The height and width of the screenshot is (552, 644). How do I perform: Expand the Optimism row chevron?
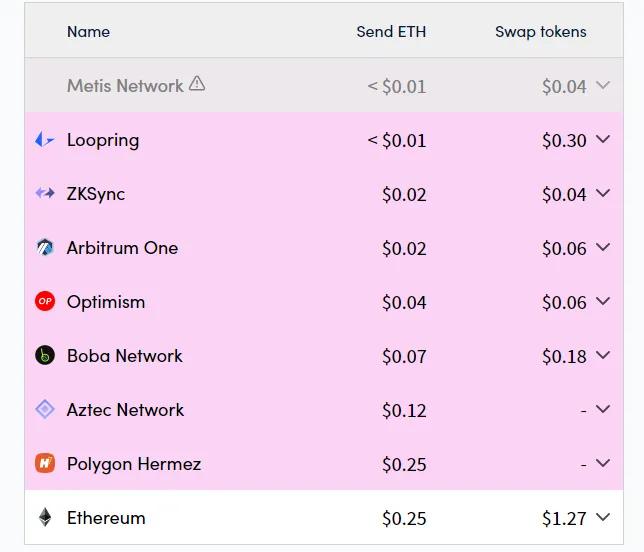click(602, 302)
